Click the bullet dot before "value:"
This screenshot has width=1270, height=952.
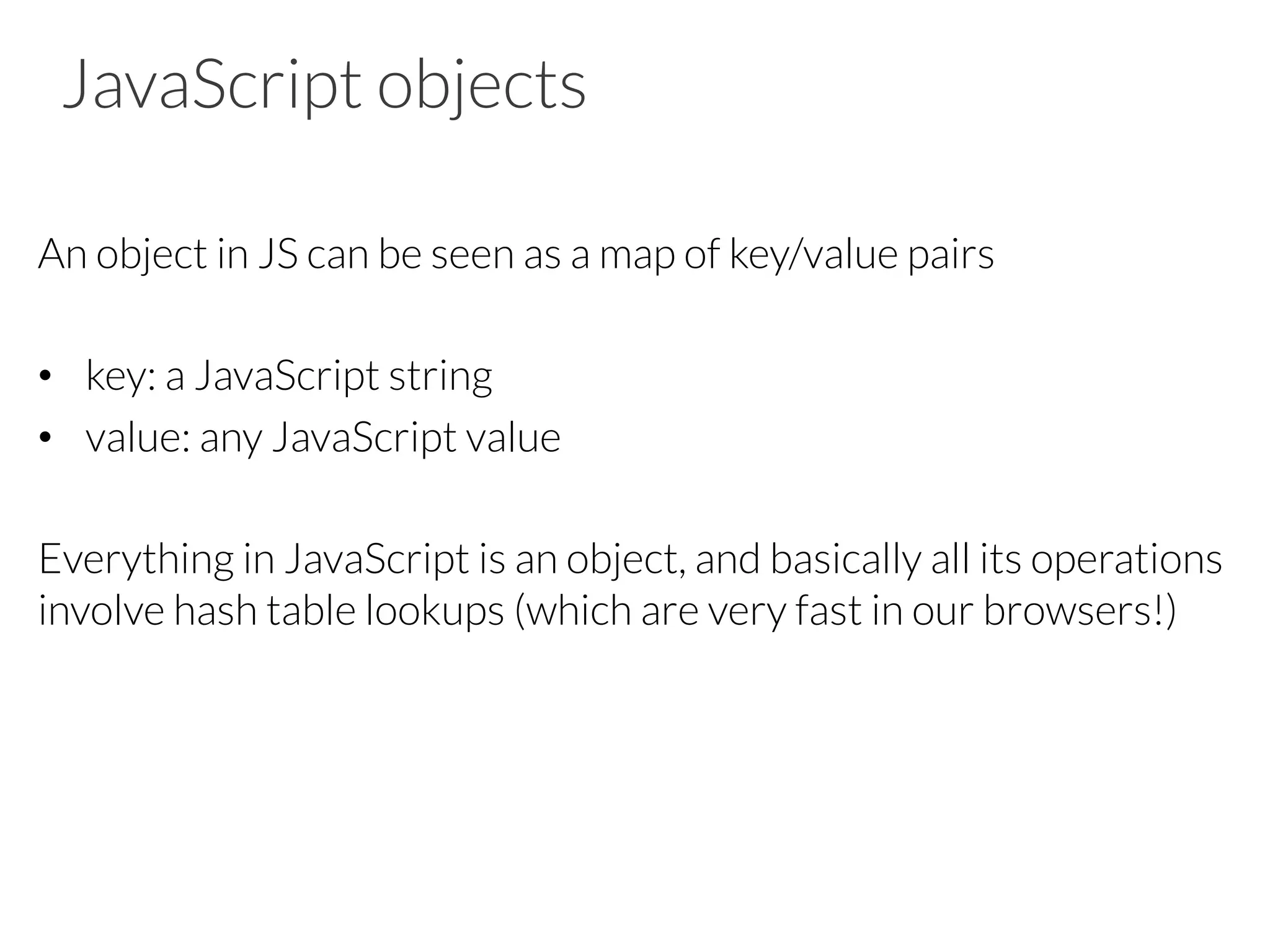click(44, 438)
